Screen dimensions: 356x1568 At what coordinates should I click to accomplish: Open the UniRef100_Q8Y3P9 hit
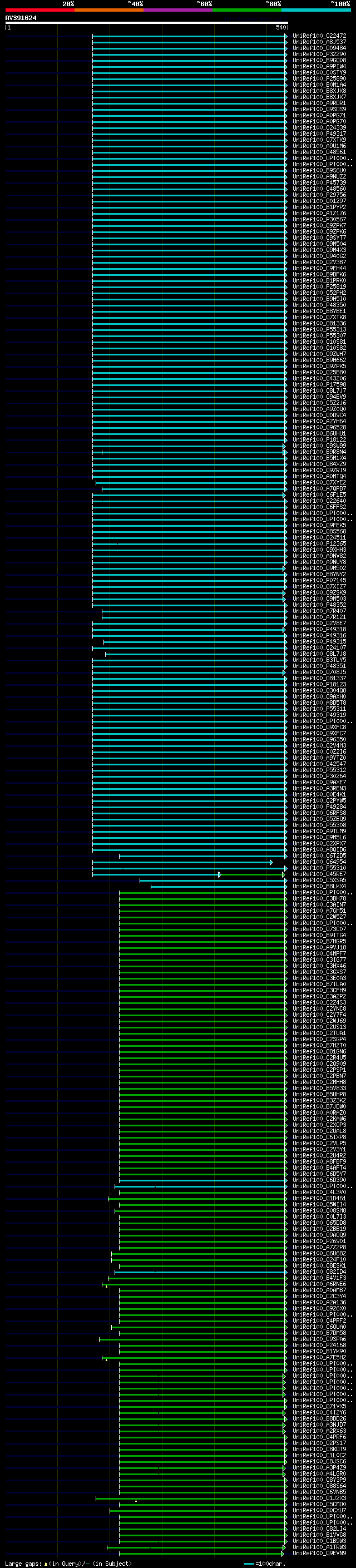(319, 1480)
